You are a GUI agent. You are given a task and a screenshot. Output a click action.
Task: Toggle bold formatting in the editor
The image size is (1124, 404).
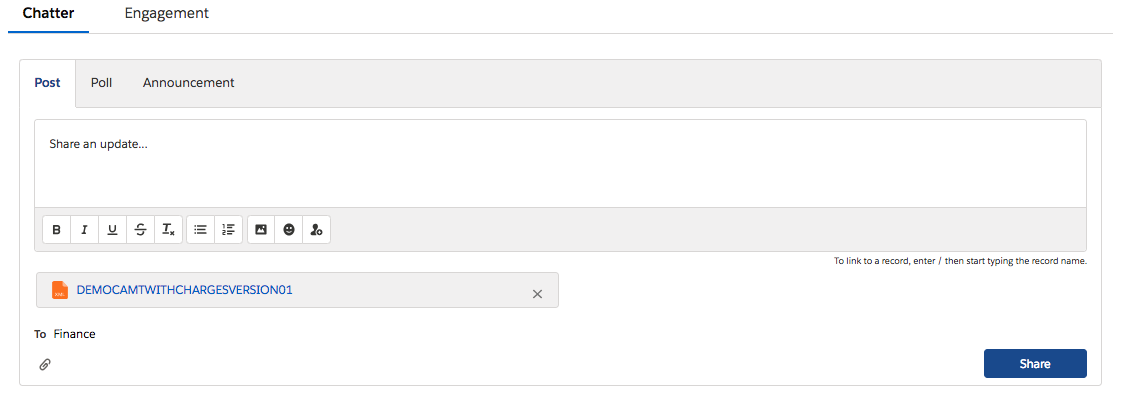[57, 230]
